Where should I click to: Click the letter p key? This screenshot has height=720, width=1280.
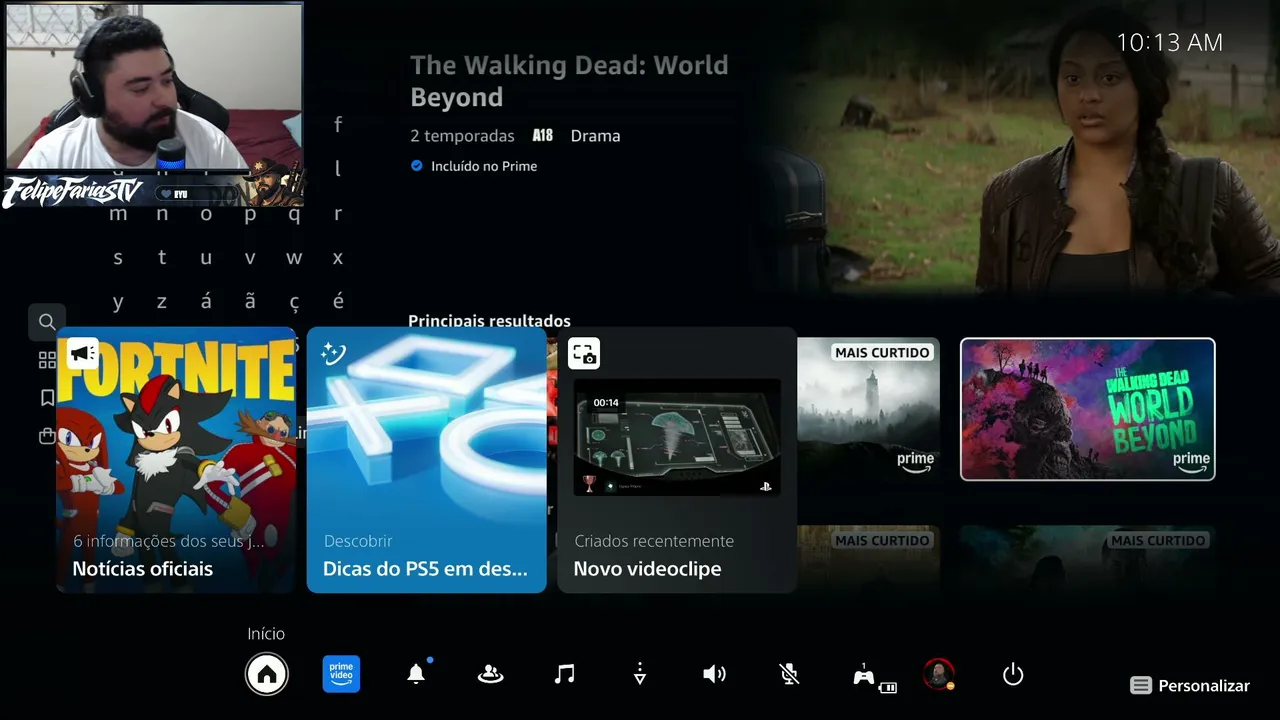[x=250, y=214]
